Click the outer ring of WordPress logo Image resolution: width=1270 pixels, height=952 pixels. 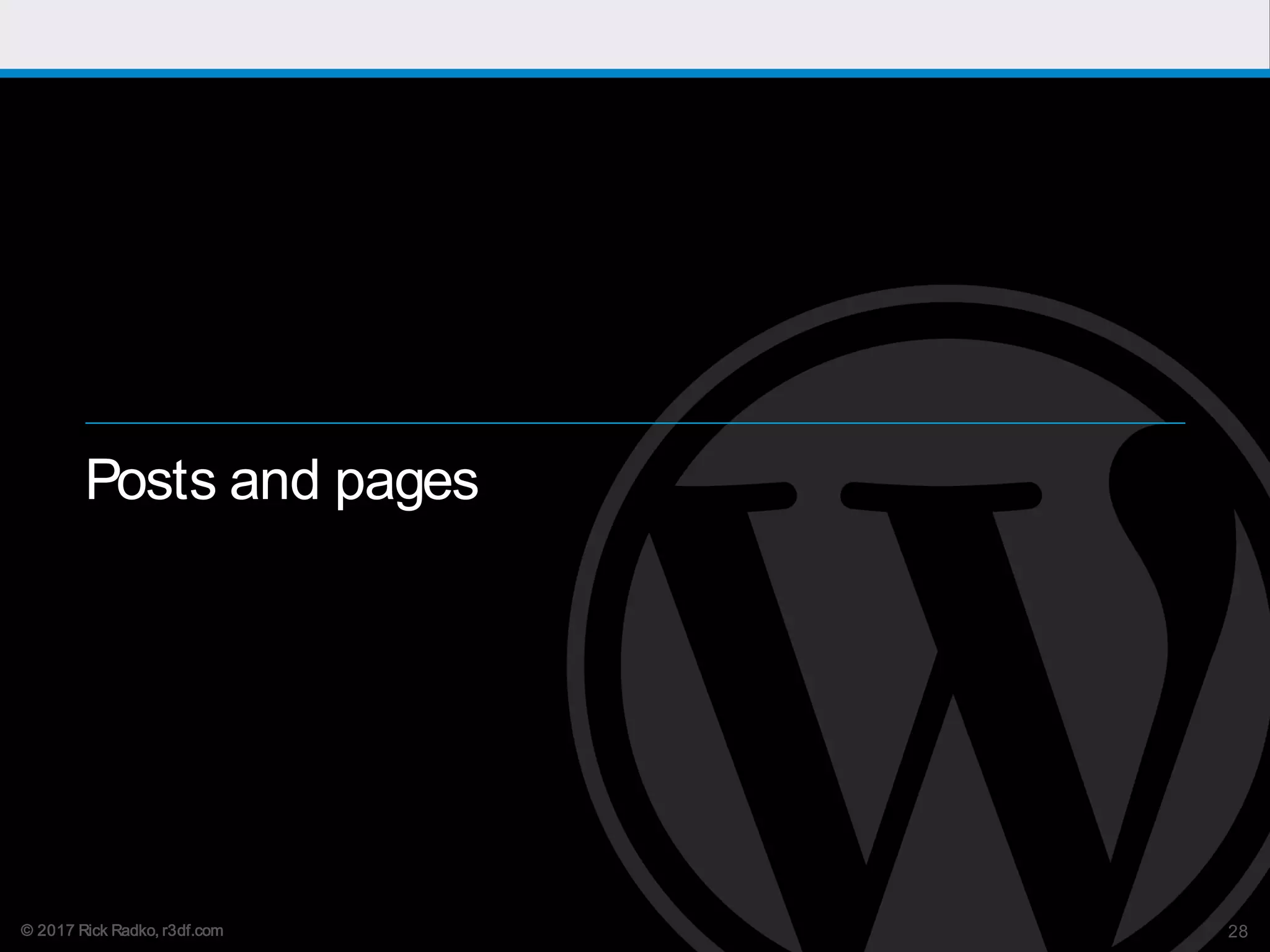(577, 669)
